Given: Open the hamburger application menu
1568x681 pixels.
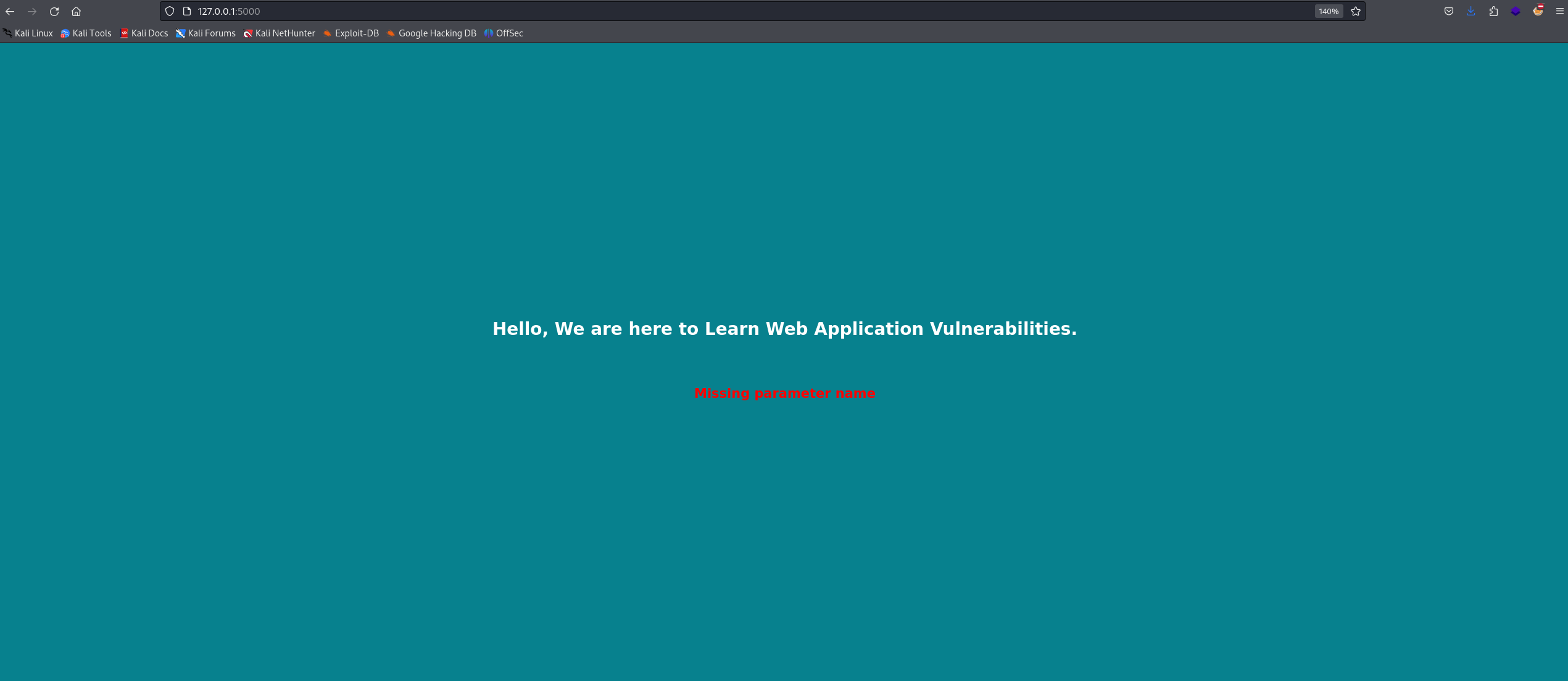Looking at the screenshot, I should [1560, 11].
